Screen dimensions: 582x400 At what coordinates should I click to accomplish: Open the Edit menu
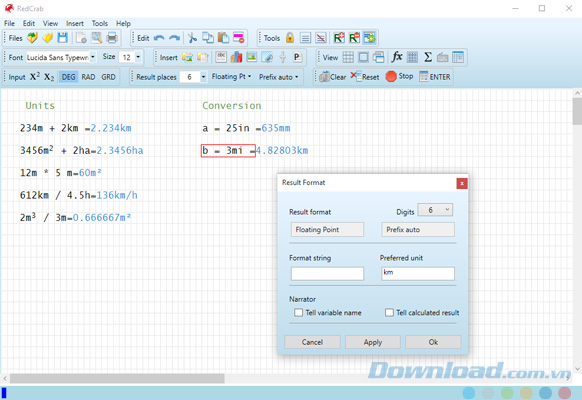[29, 23]
